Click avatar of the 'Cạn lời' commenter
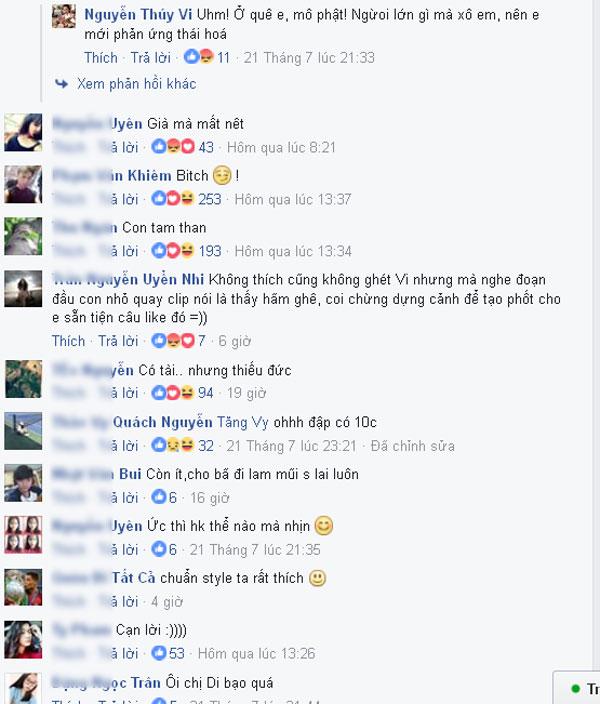Viewport: 600px width, 704px height. [23, 639]
